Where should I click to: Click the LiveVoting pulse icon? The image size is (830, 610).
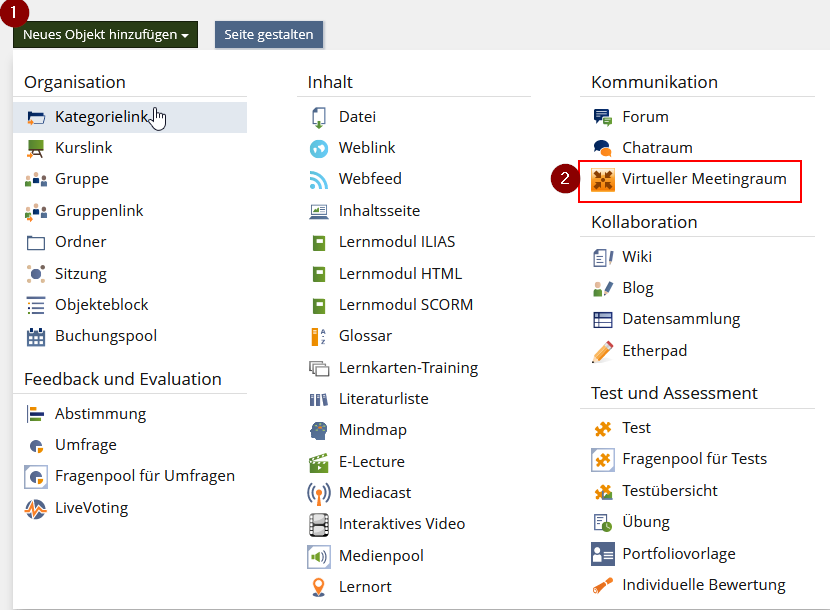(36, 508)
